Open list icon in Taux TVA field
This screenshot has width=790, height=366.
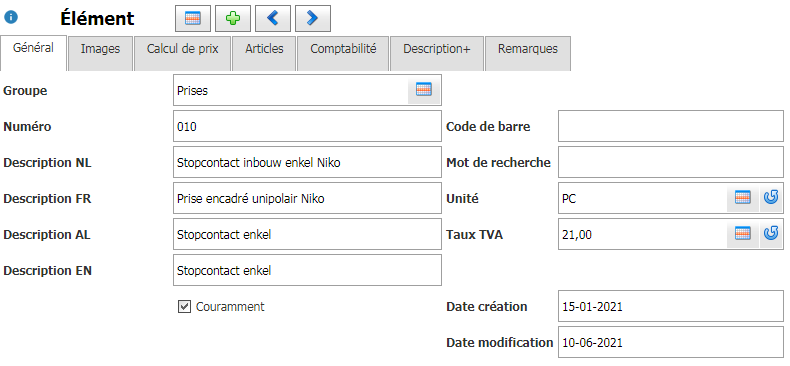pos(743,234)
